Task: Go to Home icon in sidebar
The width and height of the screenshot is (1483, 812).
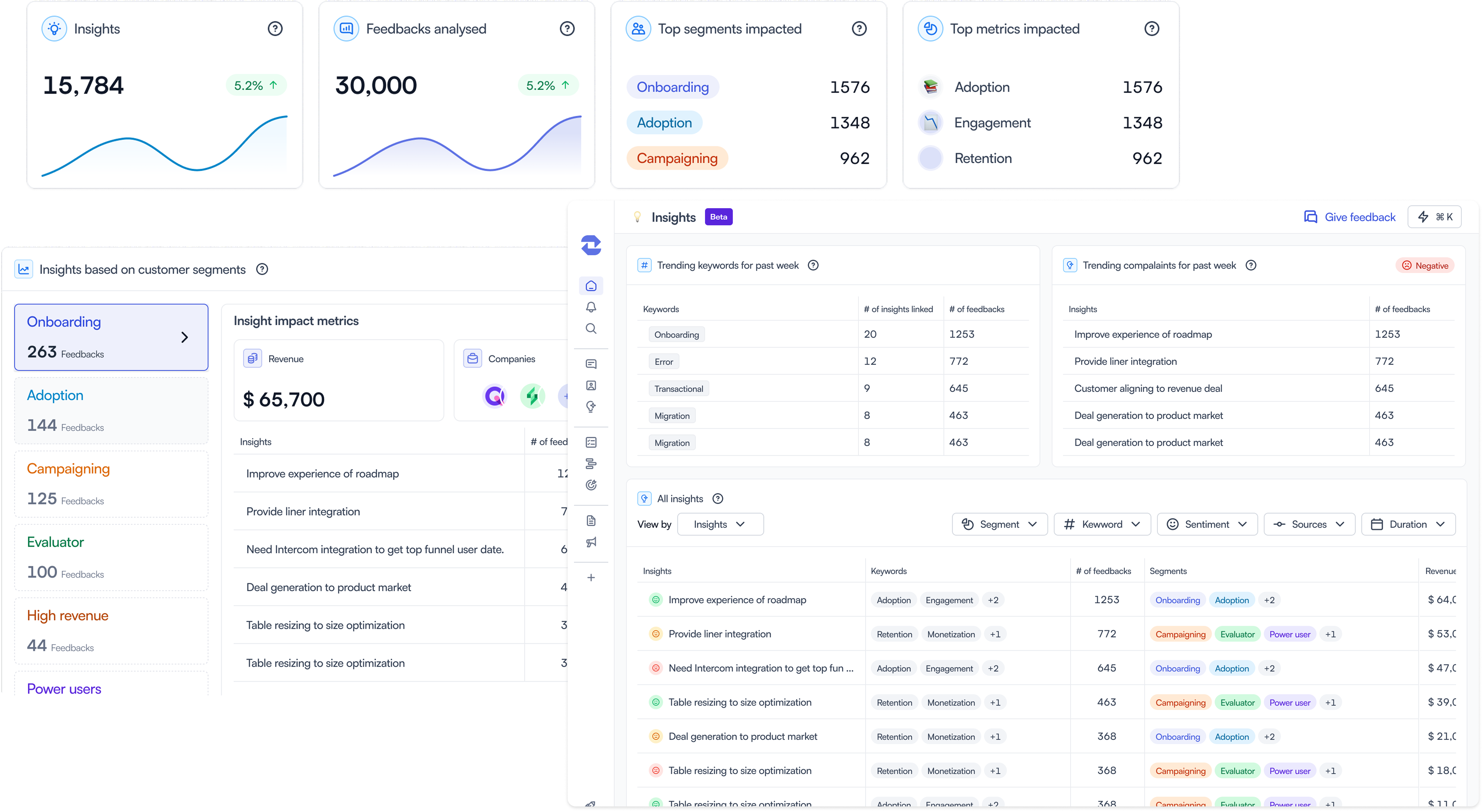Action: [x=591, y=286]
